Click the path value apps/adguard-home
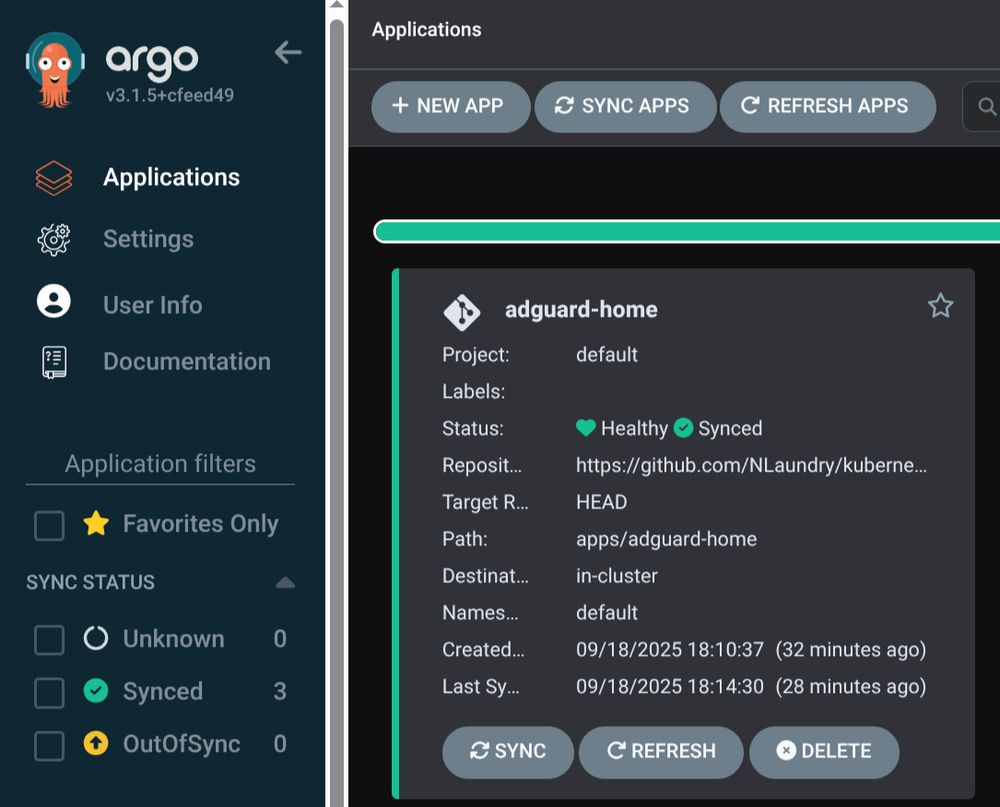This screenshot has width=1000, height=807. click(666, 539)
